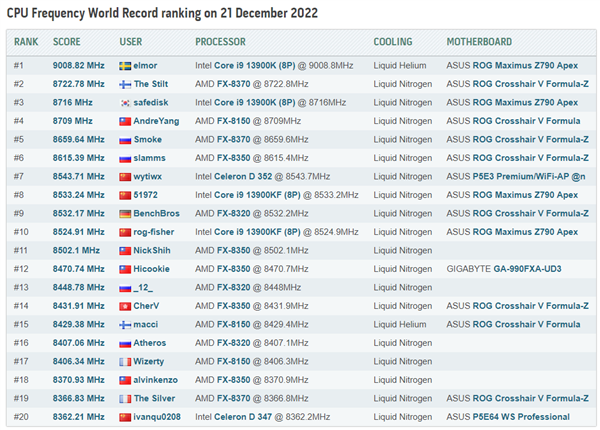600x430 pixels.
Task: Click the Russian flag next to slamms
Action: click(125, 158)
